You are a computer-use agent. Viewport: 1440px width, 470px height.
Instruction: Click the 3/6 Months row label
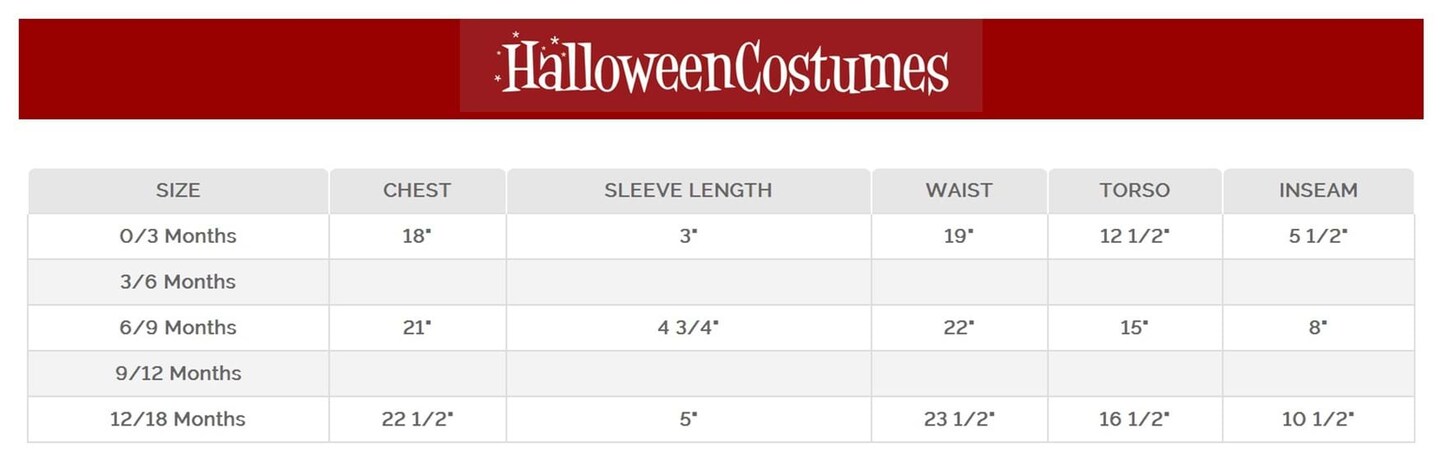(x=178, y=282)
